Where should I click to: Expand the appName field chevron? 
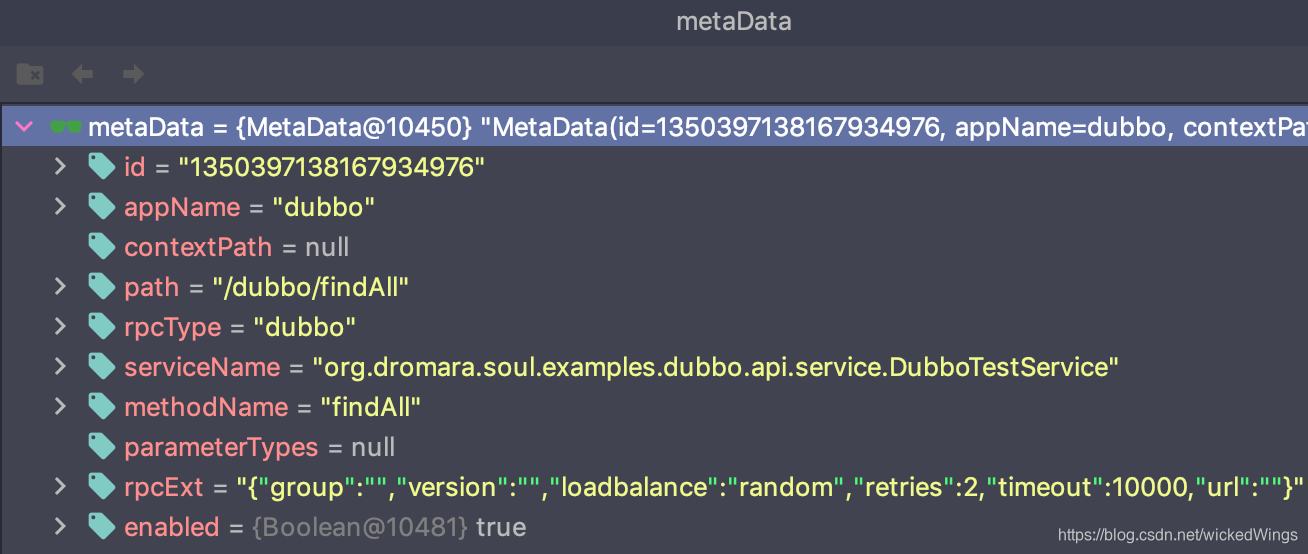(60, 206)
